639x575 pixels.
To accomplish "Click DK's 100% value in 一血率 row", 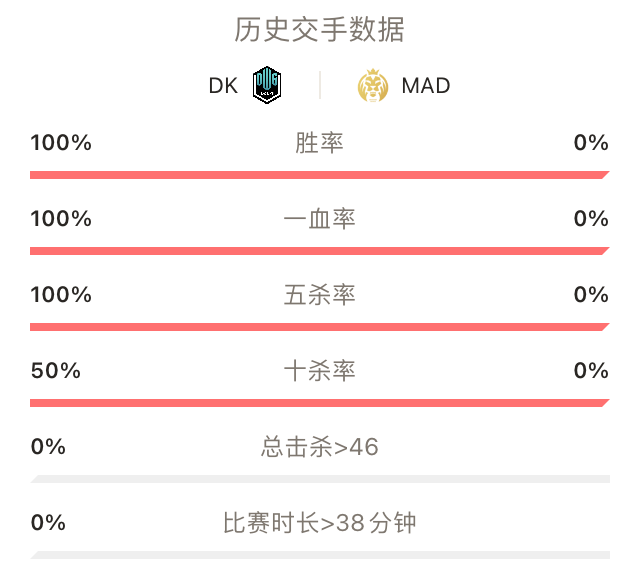I will [61, 219].
